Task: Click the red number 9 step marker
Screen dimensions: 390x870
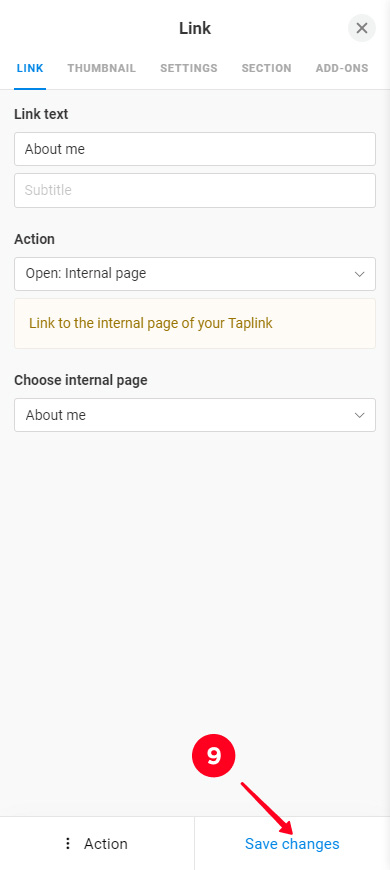Action: (x=214, y=755)
